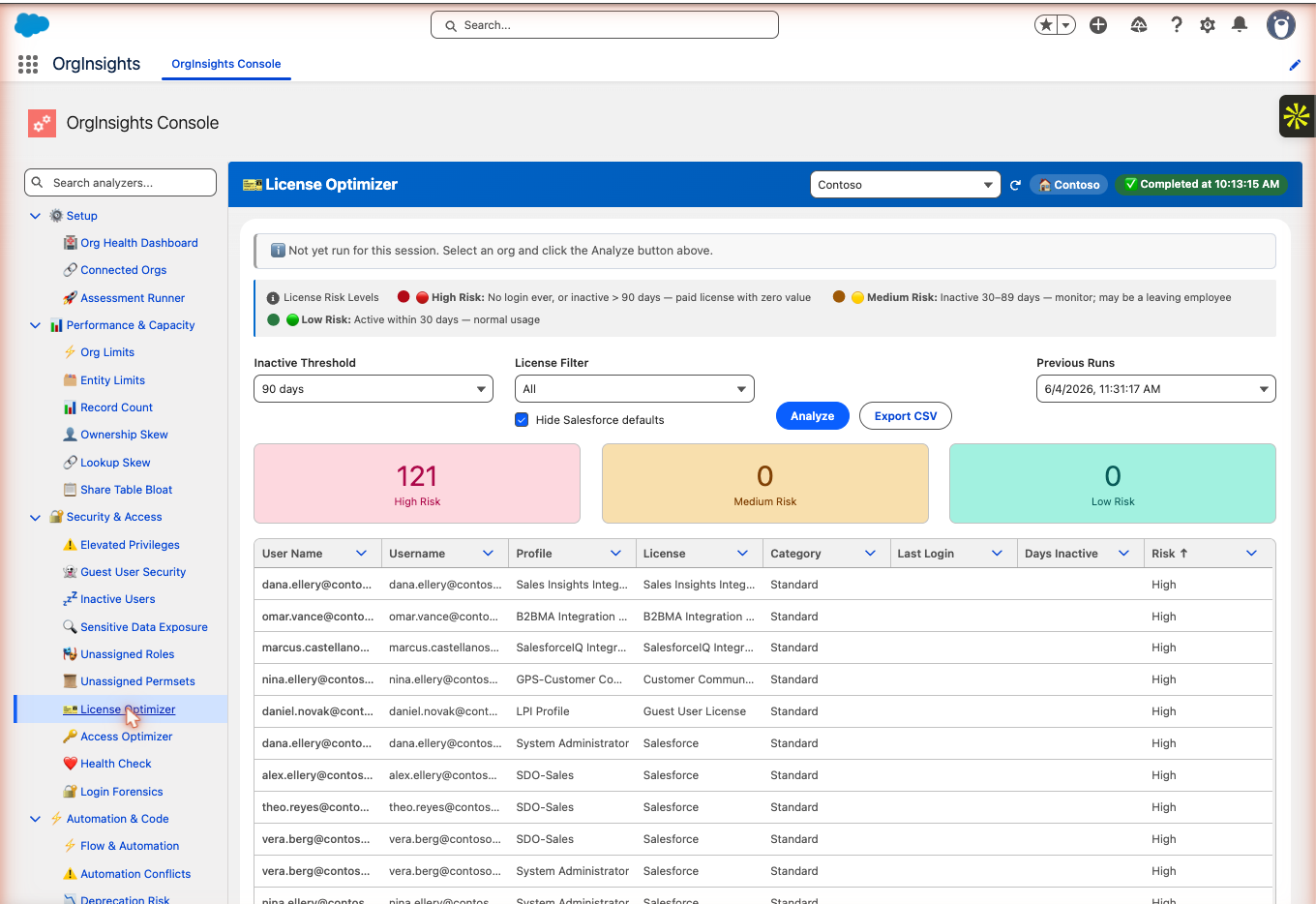Open Guest User Security analyzer

133,572
